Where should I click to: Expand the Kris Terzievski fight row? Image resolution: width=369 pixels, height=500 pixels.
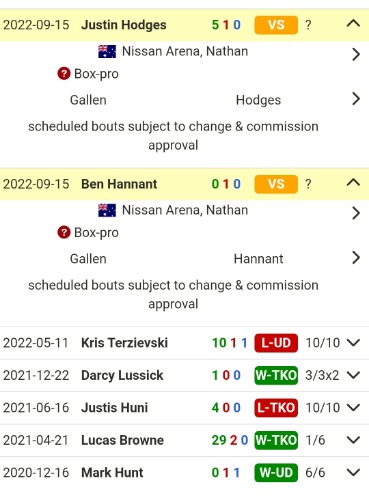pyautogui.click(x=353, y=343)
